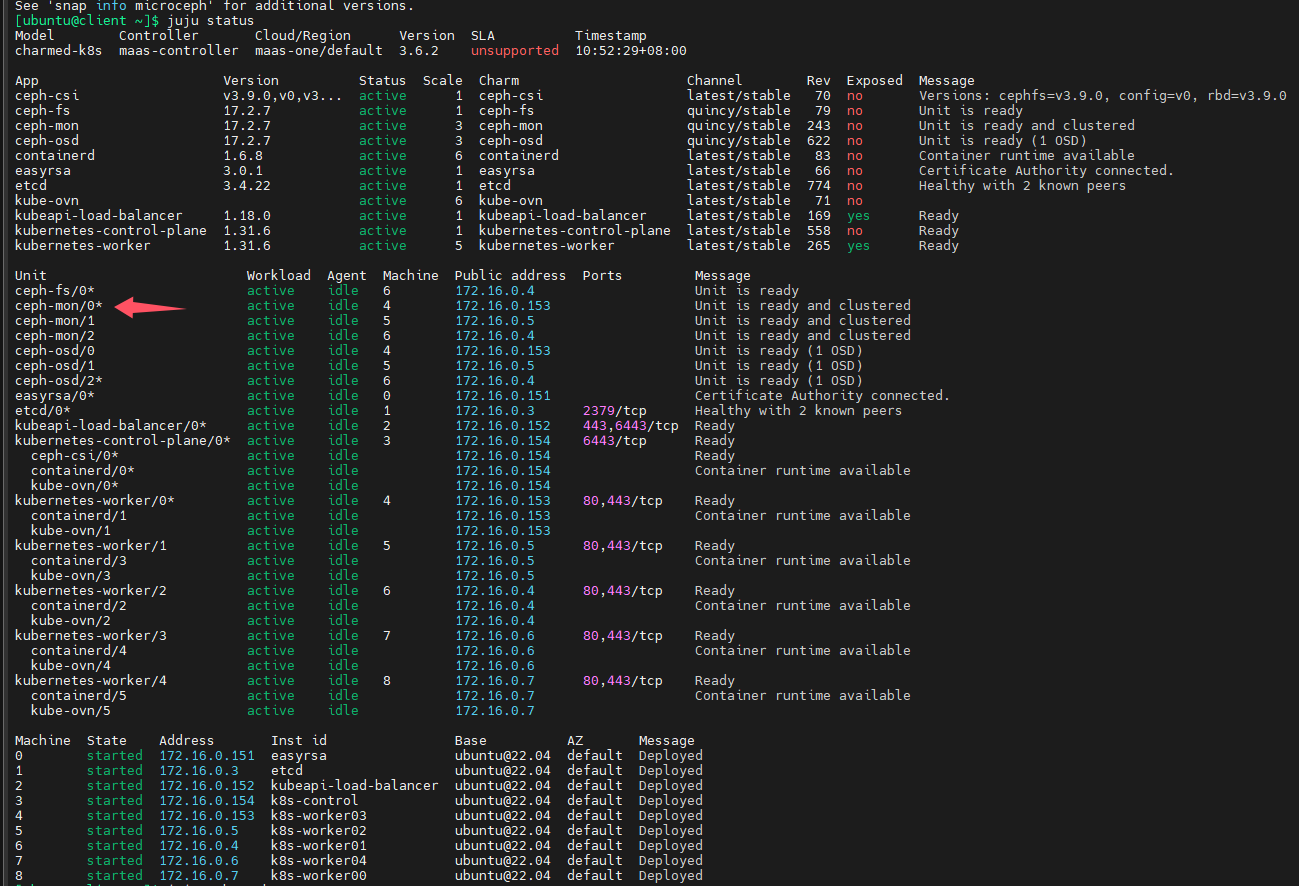1299x886 pixels.
Task: Click unit name 'ceph-osd/2*'
Action: (59, 381)
